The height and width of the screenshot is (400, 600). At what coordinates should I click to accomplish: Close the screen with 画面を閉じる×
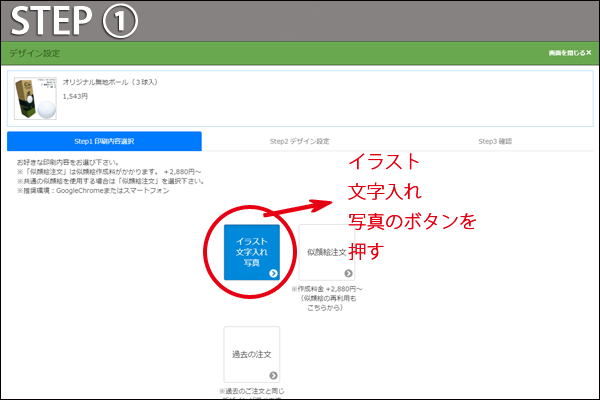pos(570,53)
